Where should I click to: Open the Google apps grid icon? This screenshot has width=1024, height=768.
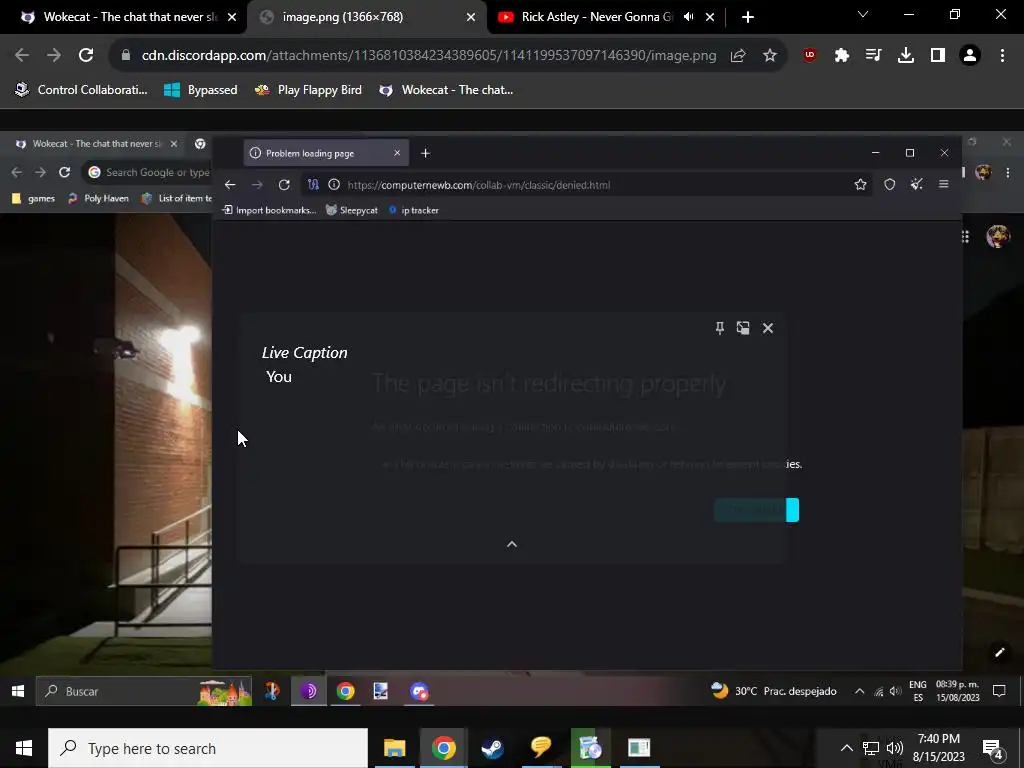point(966,236)
